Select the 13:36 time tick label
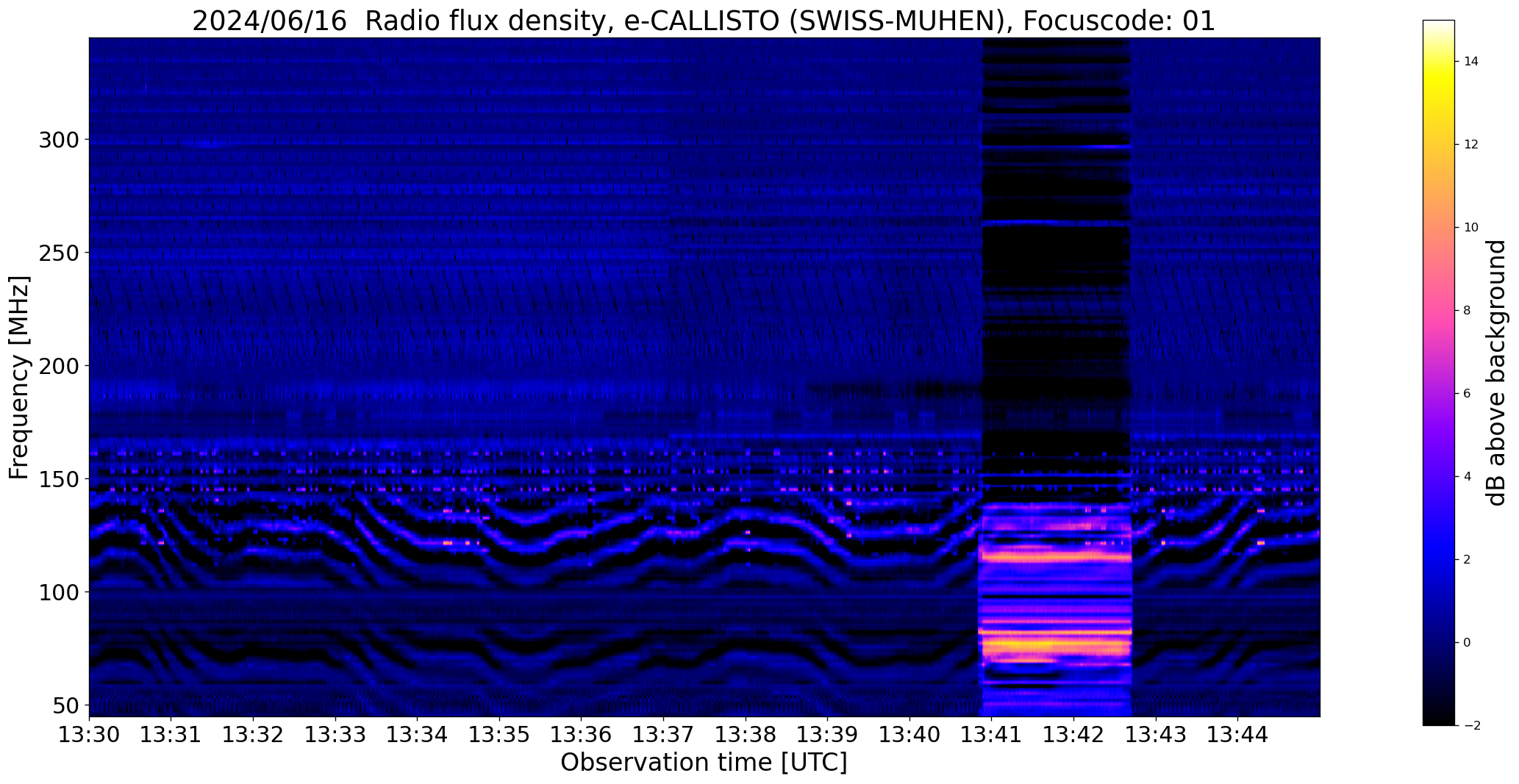This screenshot has height=784, width=1519. (582, 734)
